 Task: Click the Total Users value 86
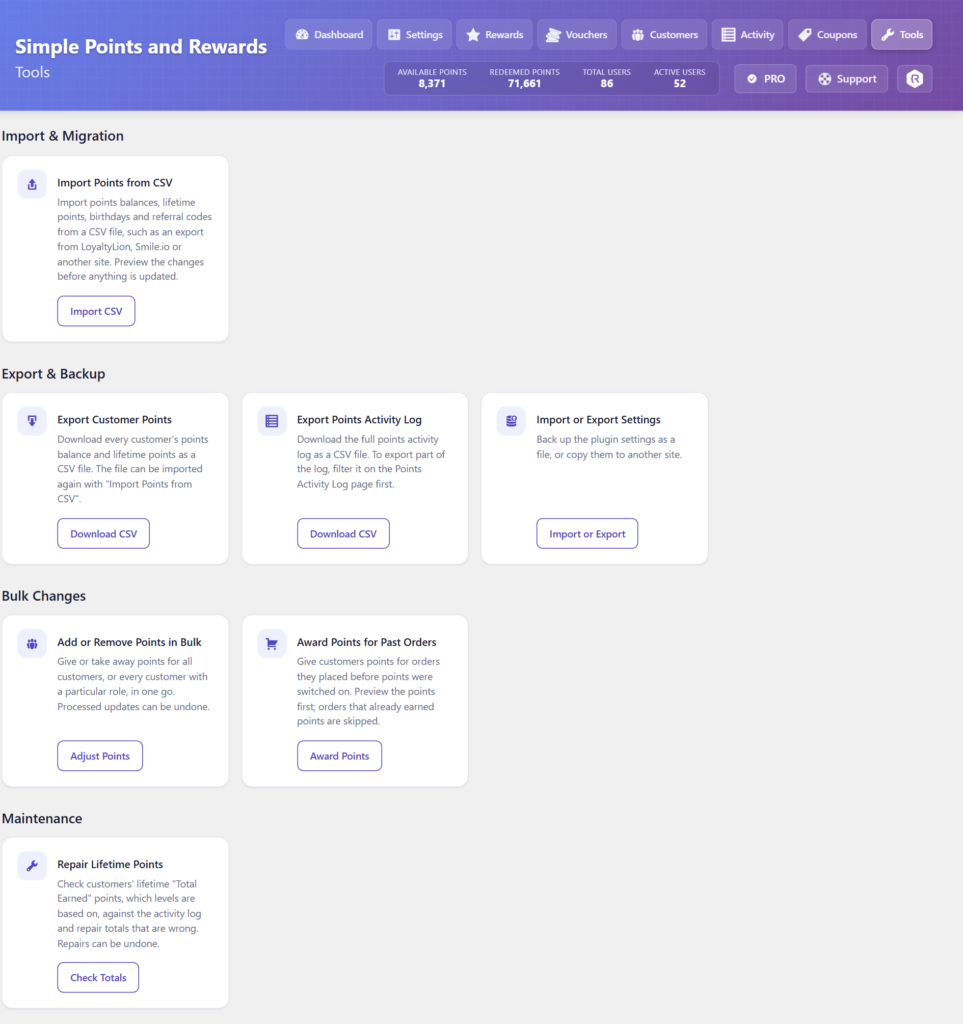point(607,84)
